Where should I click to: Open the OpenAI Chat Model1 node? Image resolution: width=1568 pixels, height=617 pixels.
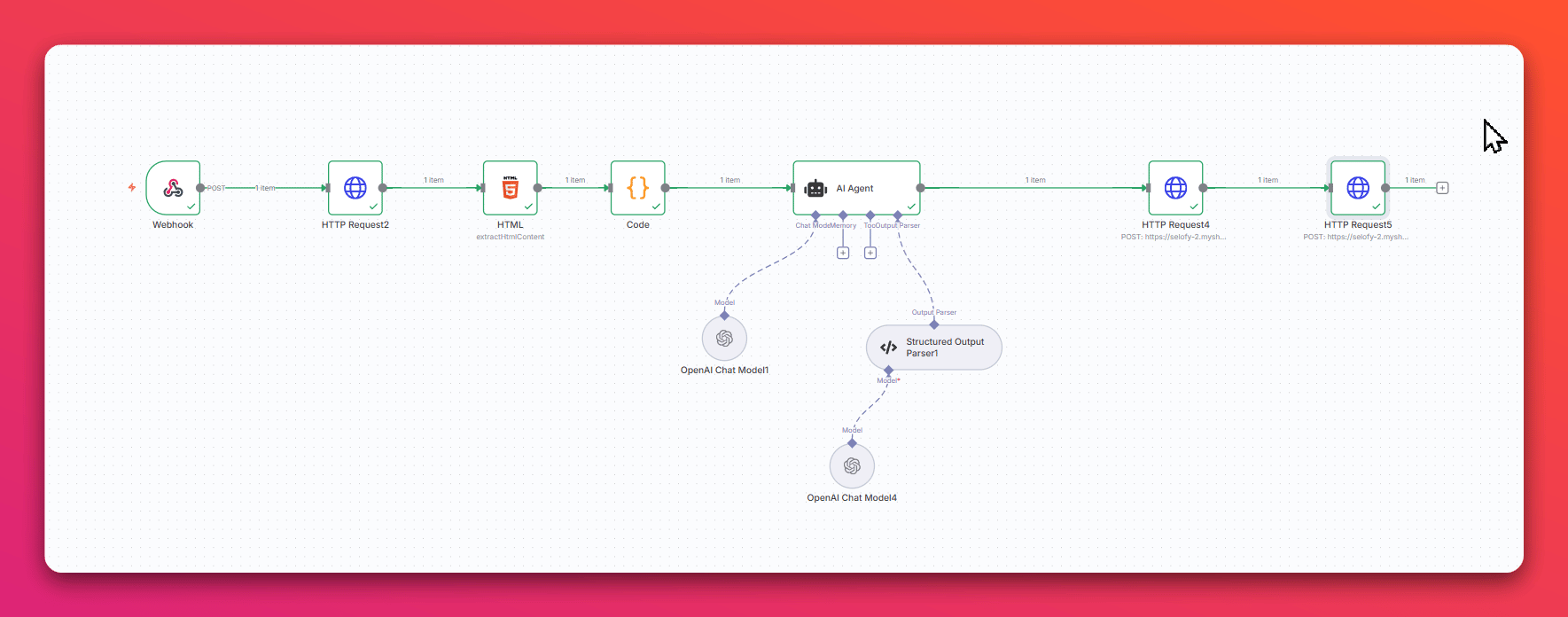click(724, 338)
